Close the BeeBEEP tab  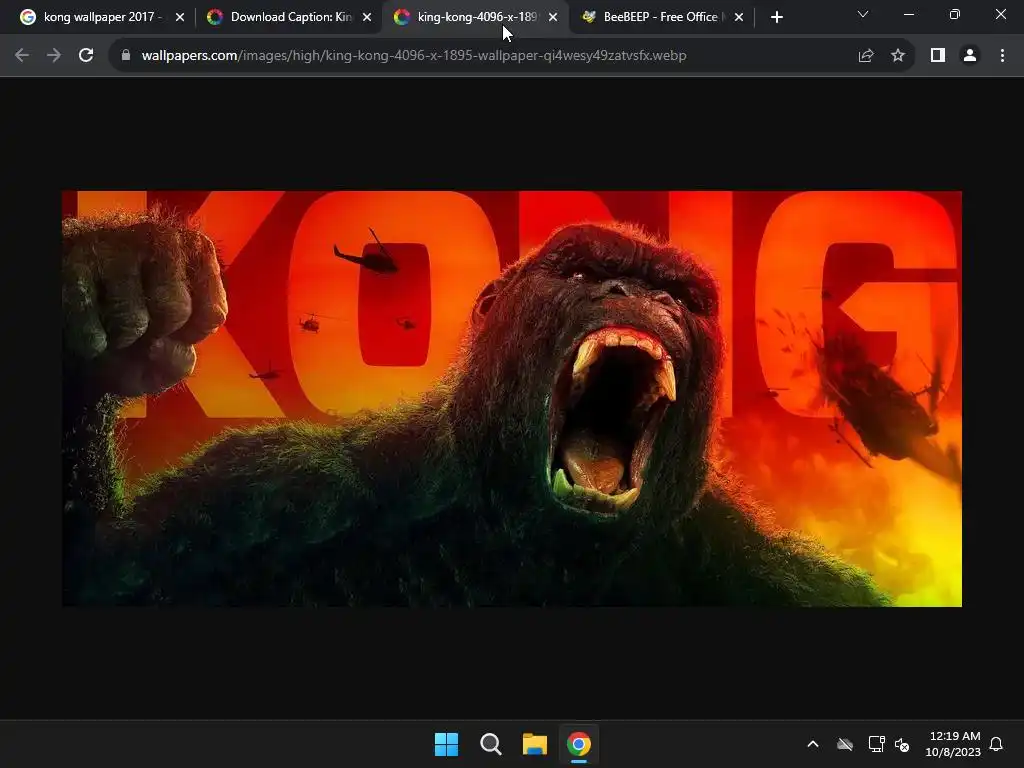click(739, 17)
